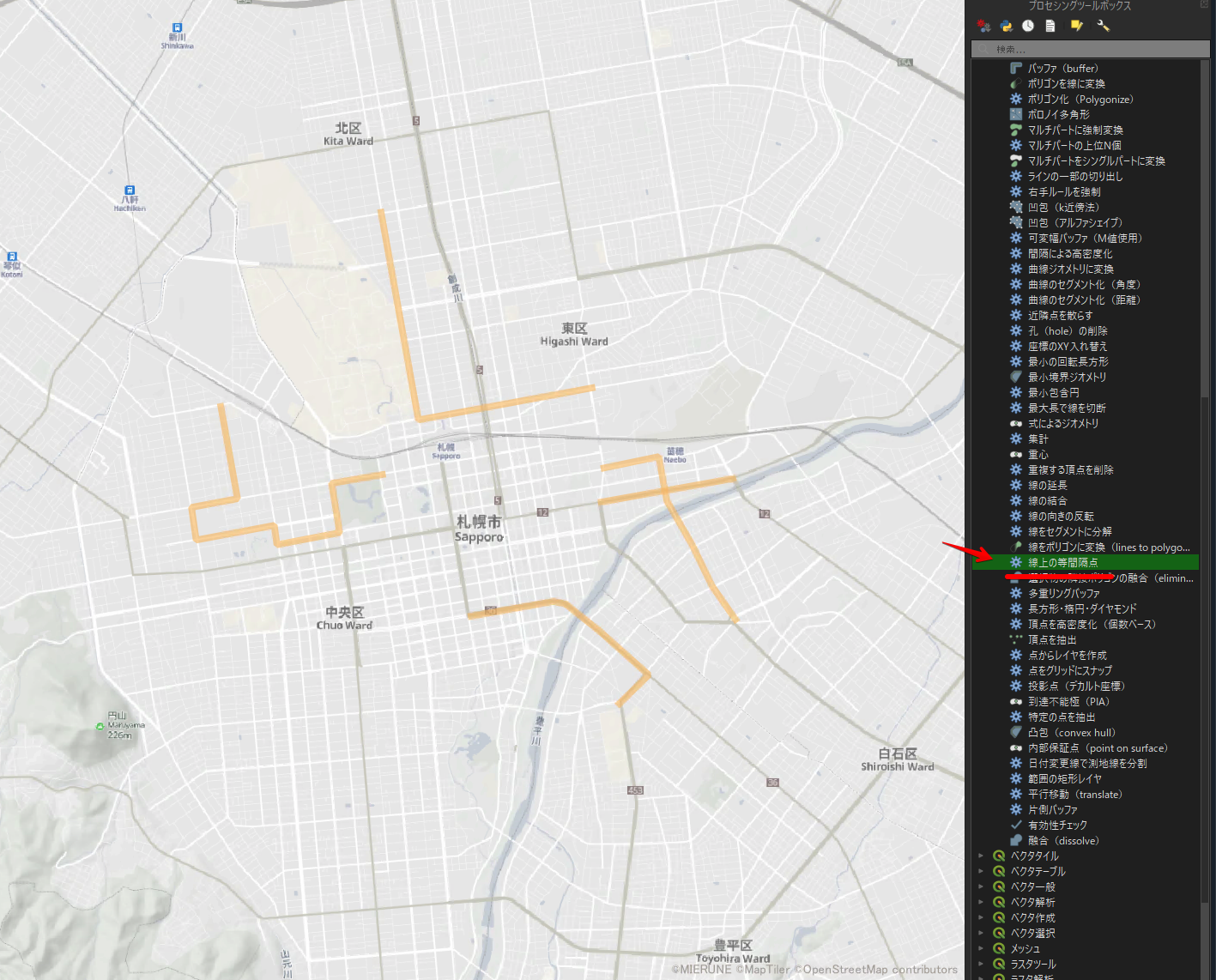Click the 新川 Shinkawa station marker on the map
The width and height of the screenshot is (1216, 980).
[177, 28]
